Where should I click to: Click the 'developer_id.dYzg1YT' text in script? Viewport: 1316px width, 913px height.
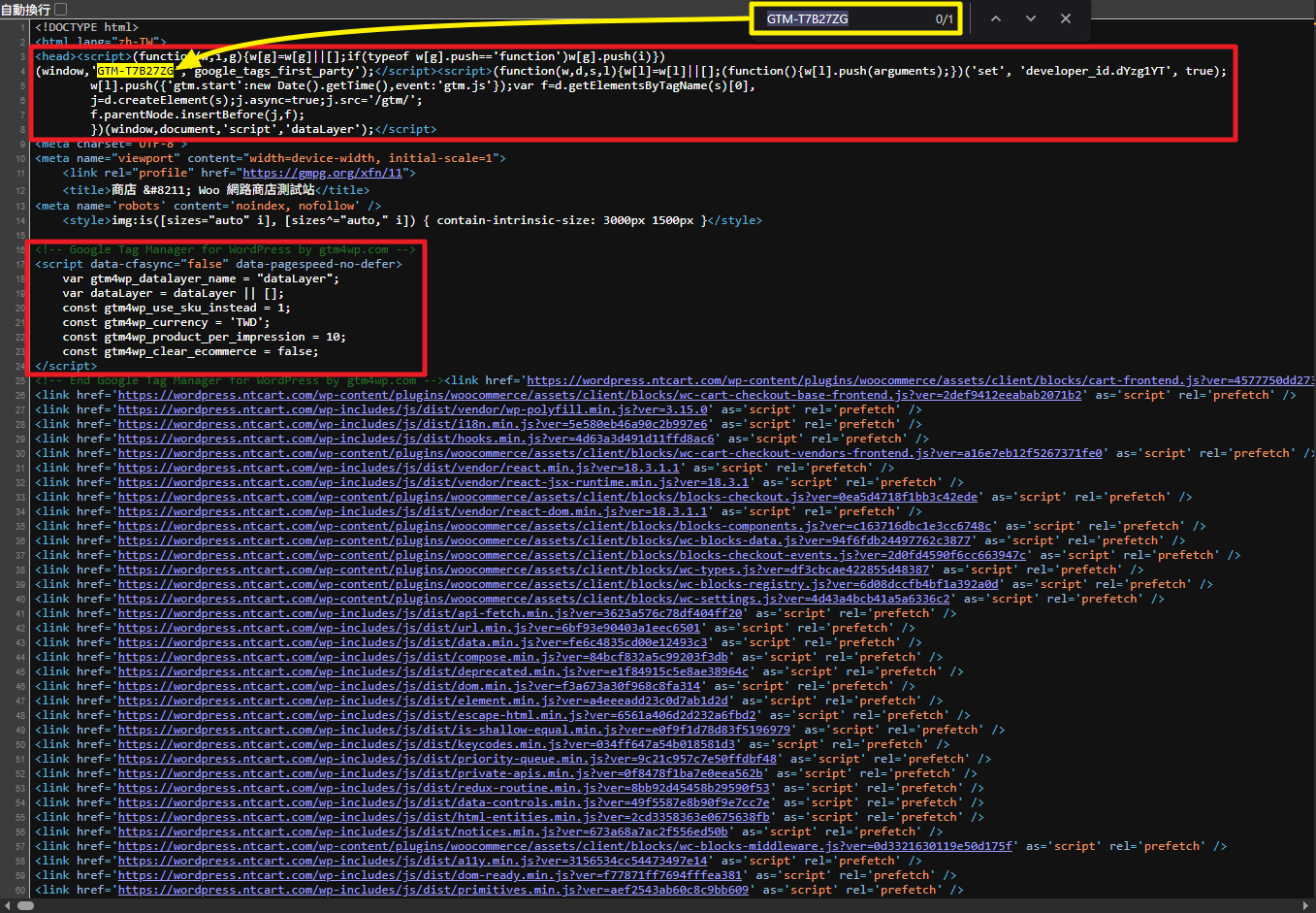coord(1098,71)
